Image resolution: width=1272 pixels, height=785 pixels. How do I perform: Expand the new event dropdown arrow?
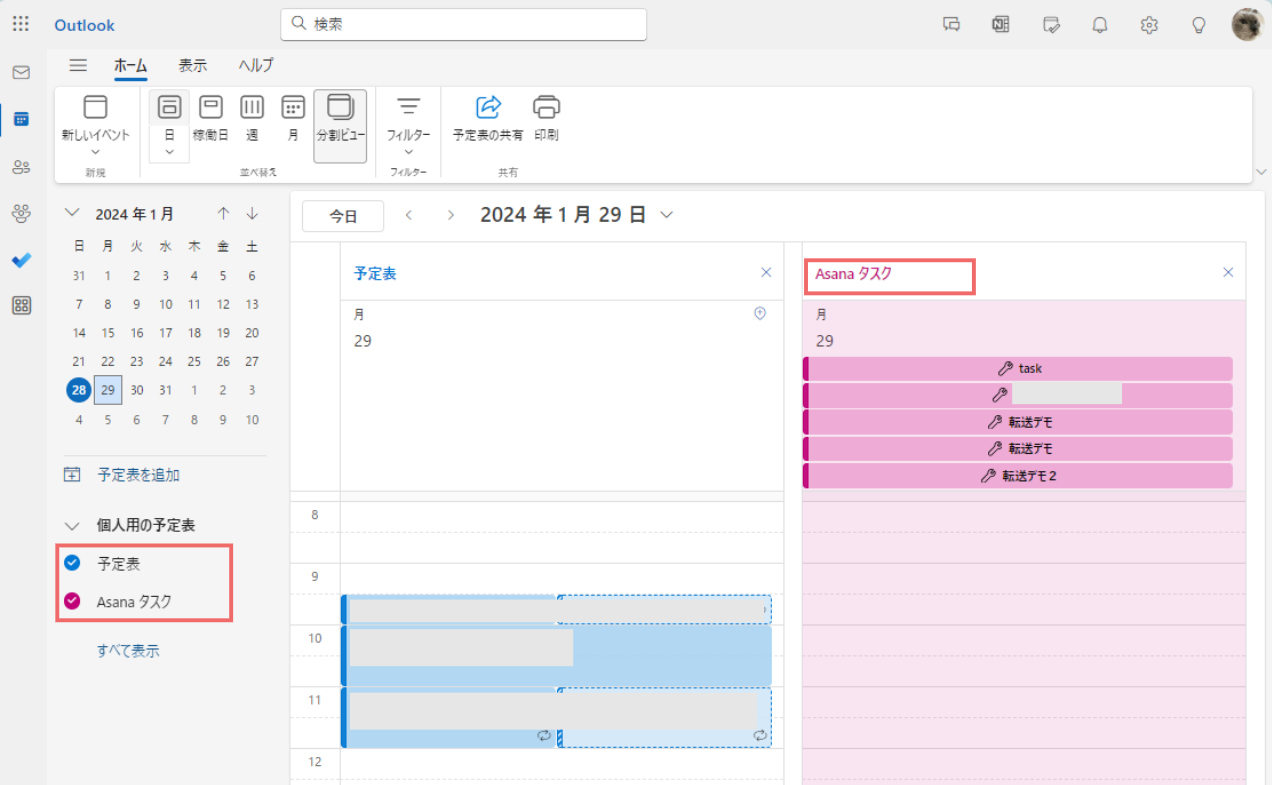95,152
